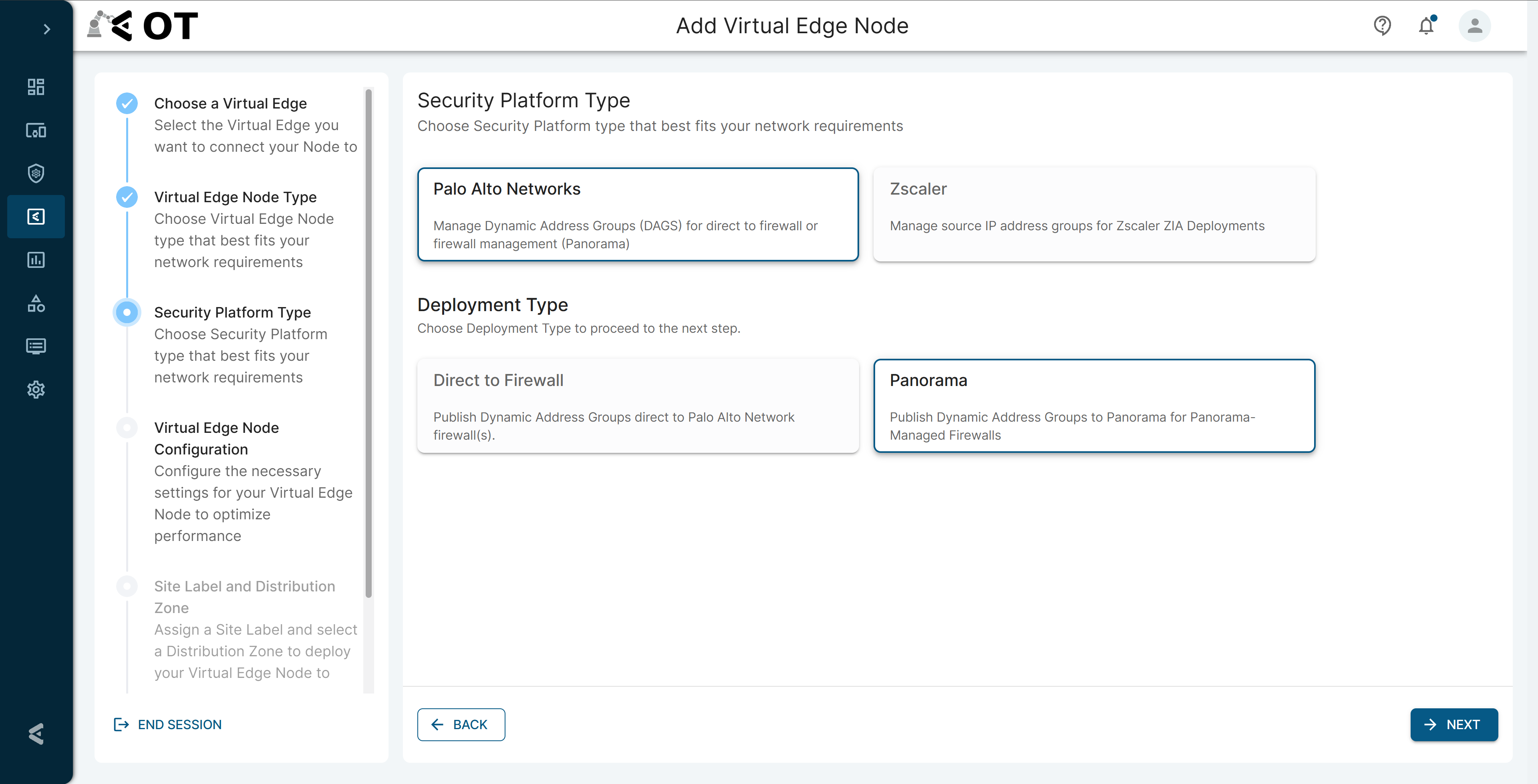Open the notifications bell
Screen dimensions: 1538x784
point(1426,26)
